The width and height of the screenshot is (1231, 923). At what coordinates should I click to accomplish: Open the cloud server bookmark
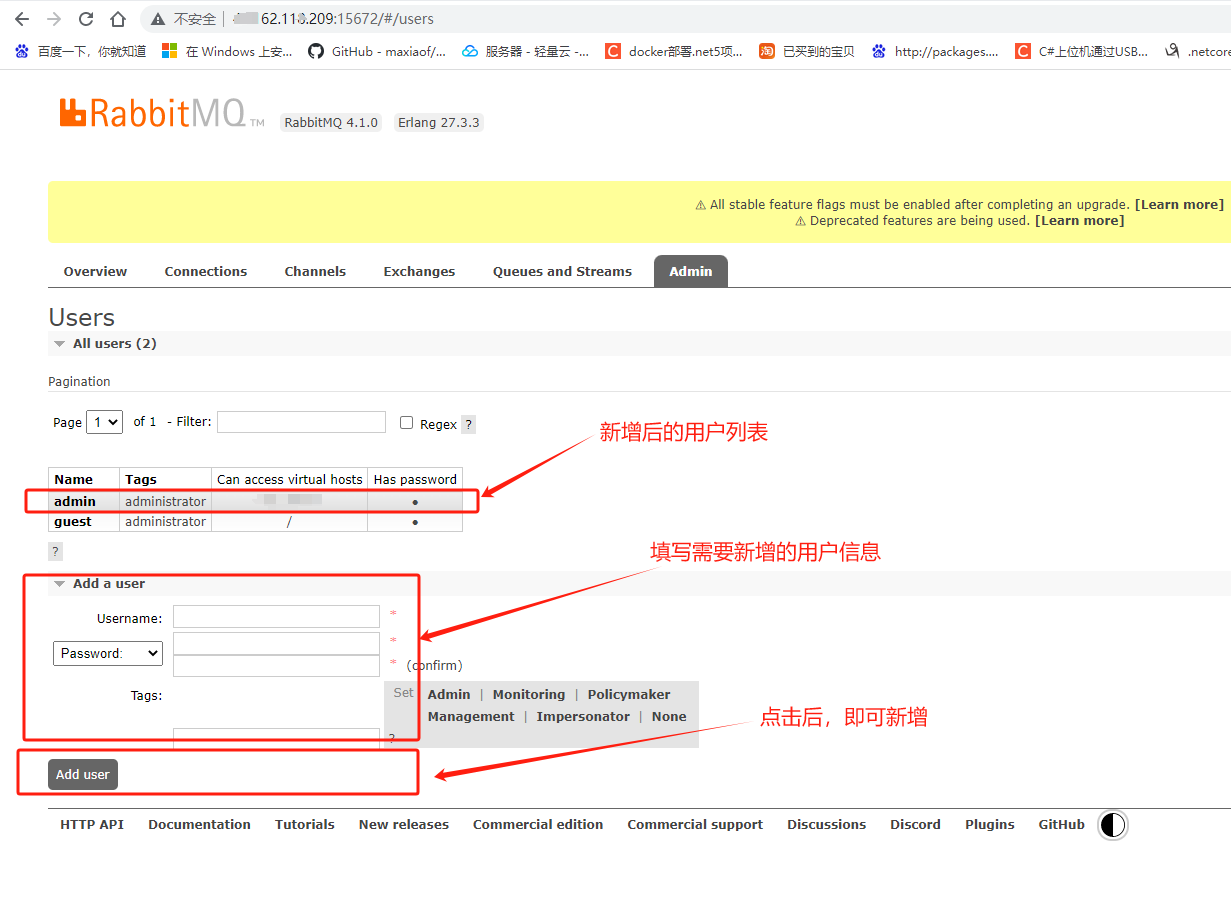pos(526,51)
